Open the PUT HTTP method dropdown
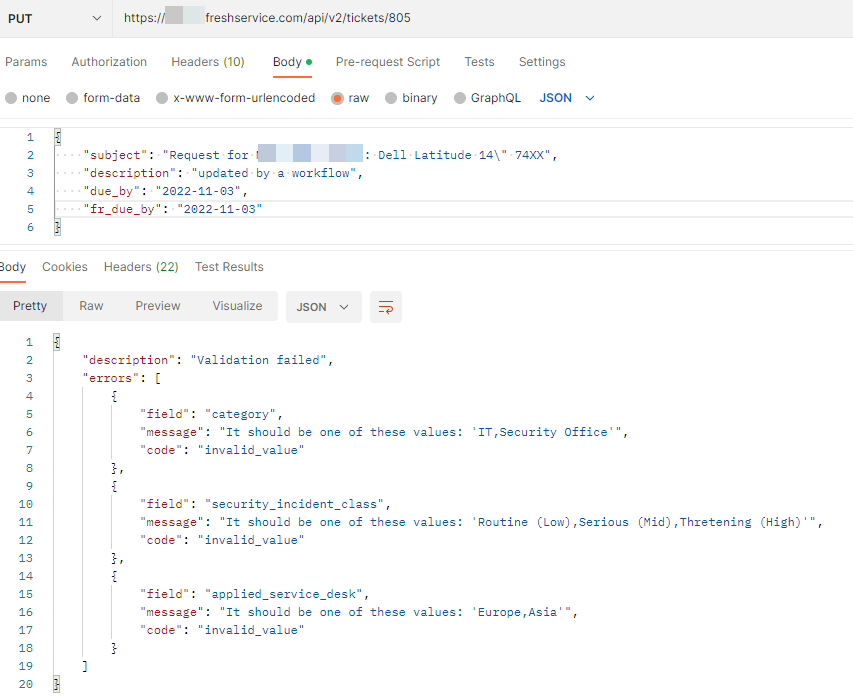The height and width of the screenshot is (697, 853). [x=54, y=18]
